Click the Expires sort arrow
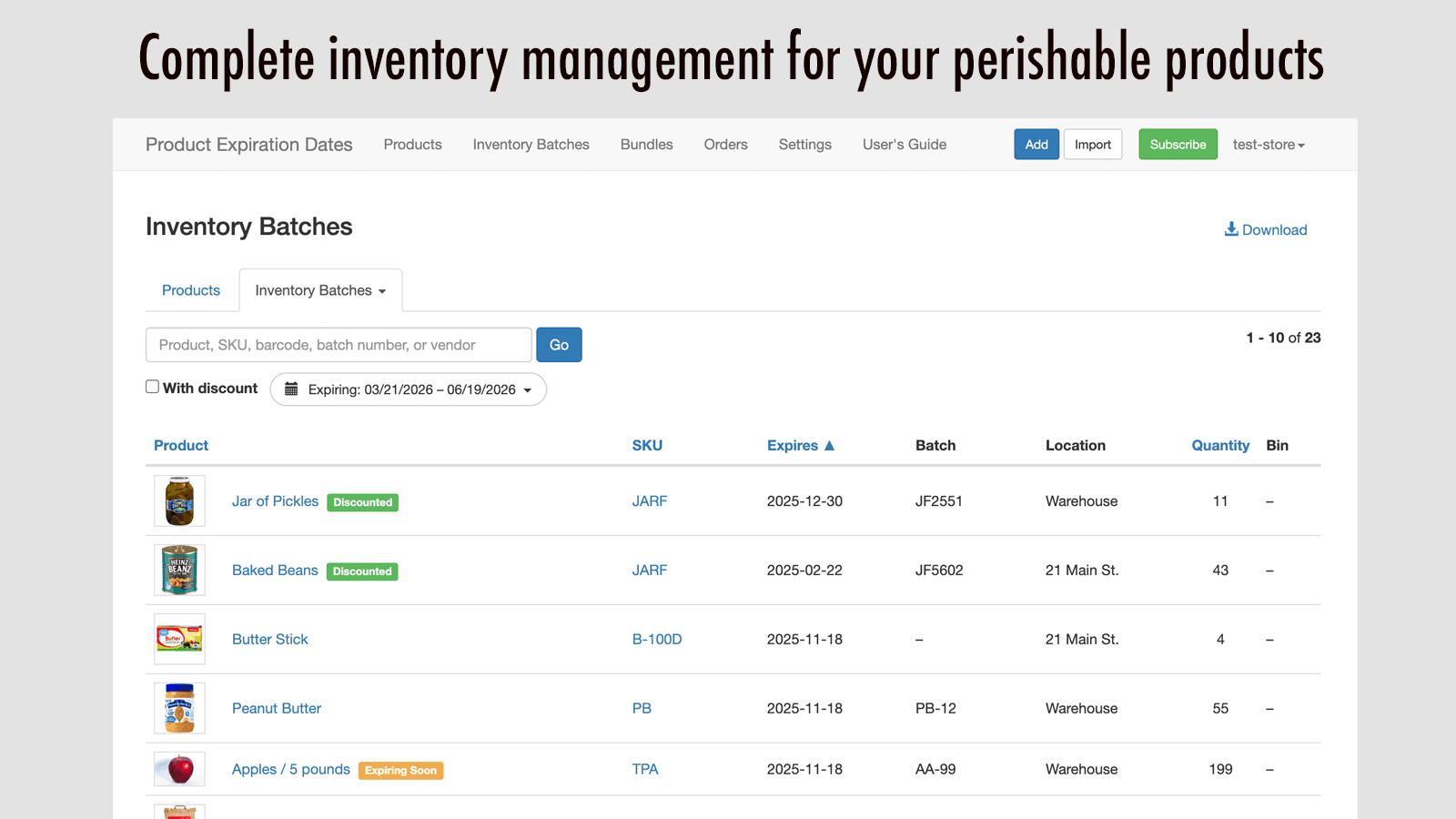 click(829, 445)
